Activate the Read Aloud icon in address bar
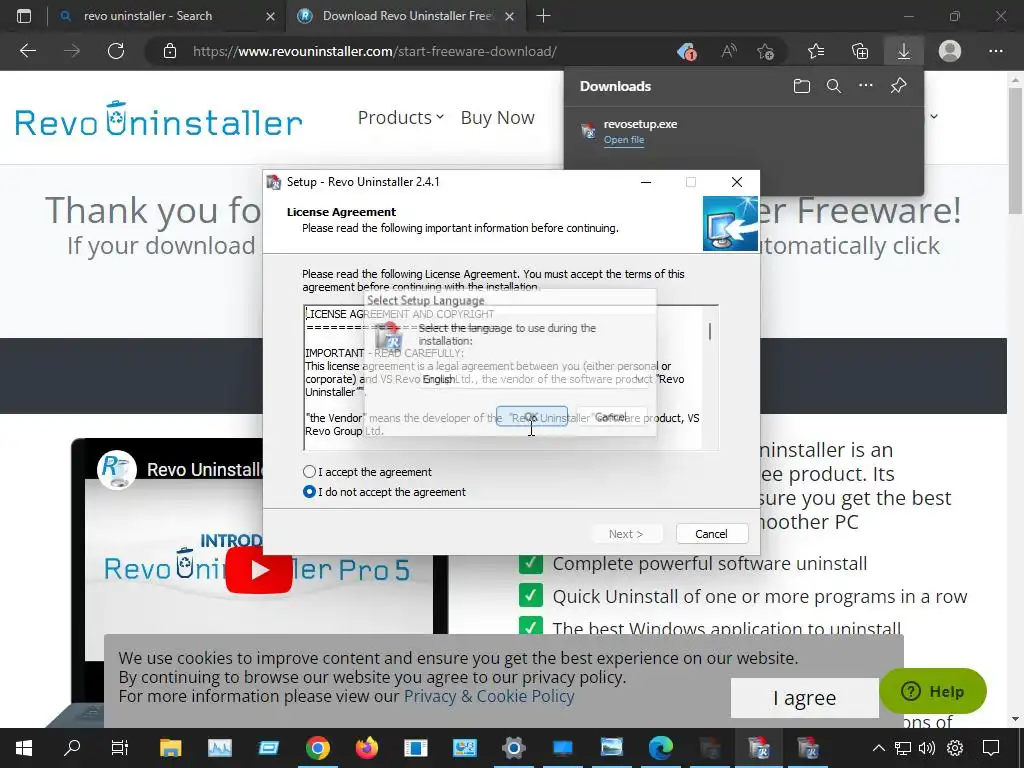 tap(729, 51)
